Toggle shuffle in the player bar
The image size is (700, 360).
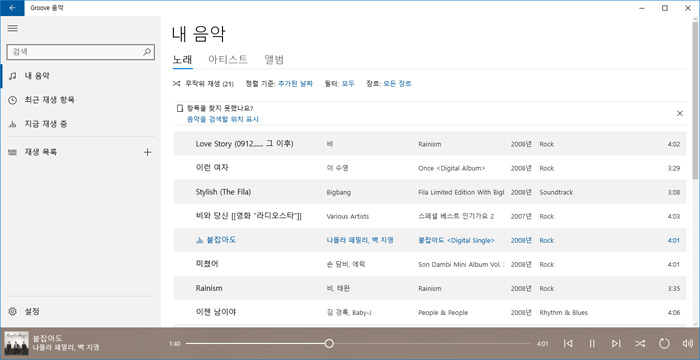640,343
